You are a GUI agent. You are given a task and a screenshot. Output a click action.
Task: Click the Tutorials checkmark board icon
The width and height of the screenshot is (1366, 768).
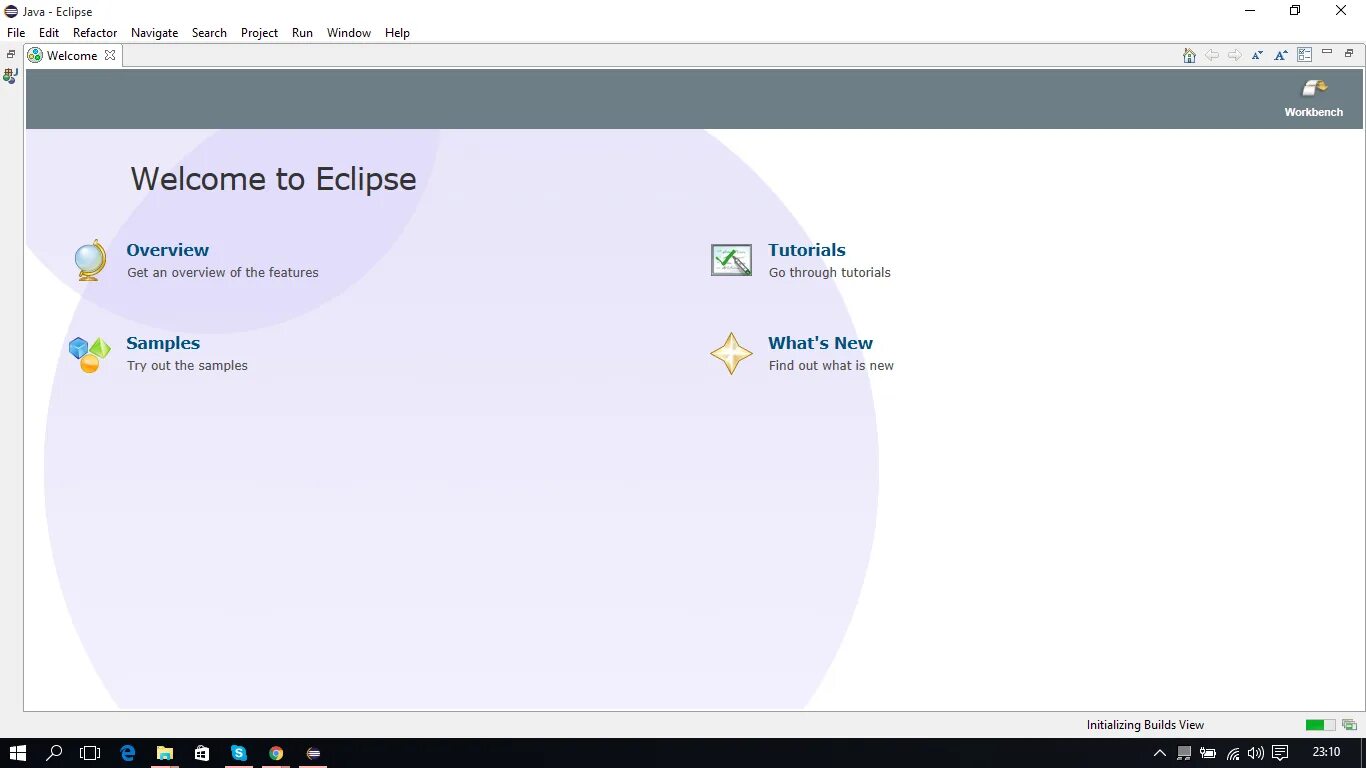point(731,260)
